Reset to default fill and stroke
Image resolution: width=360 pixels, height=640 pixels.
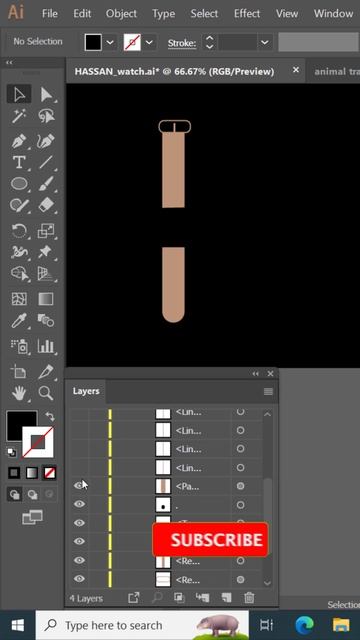[12, 452]
